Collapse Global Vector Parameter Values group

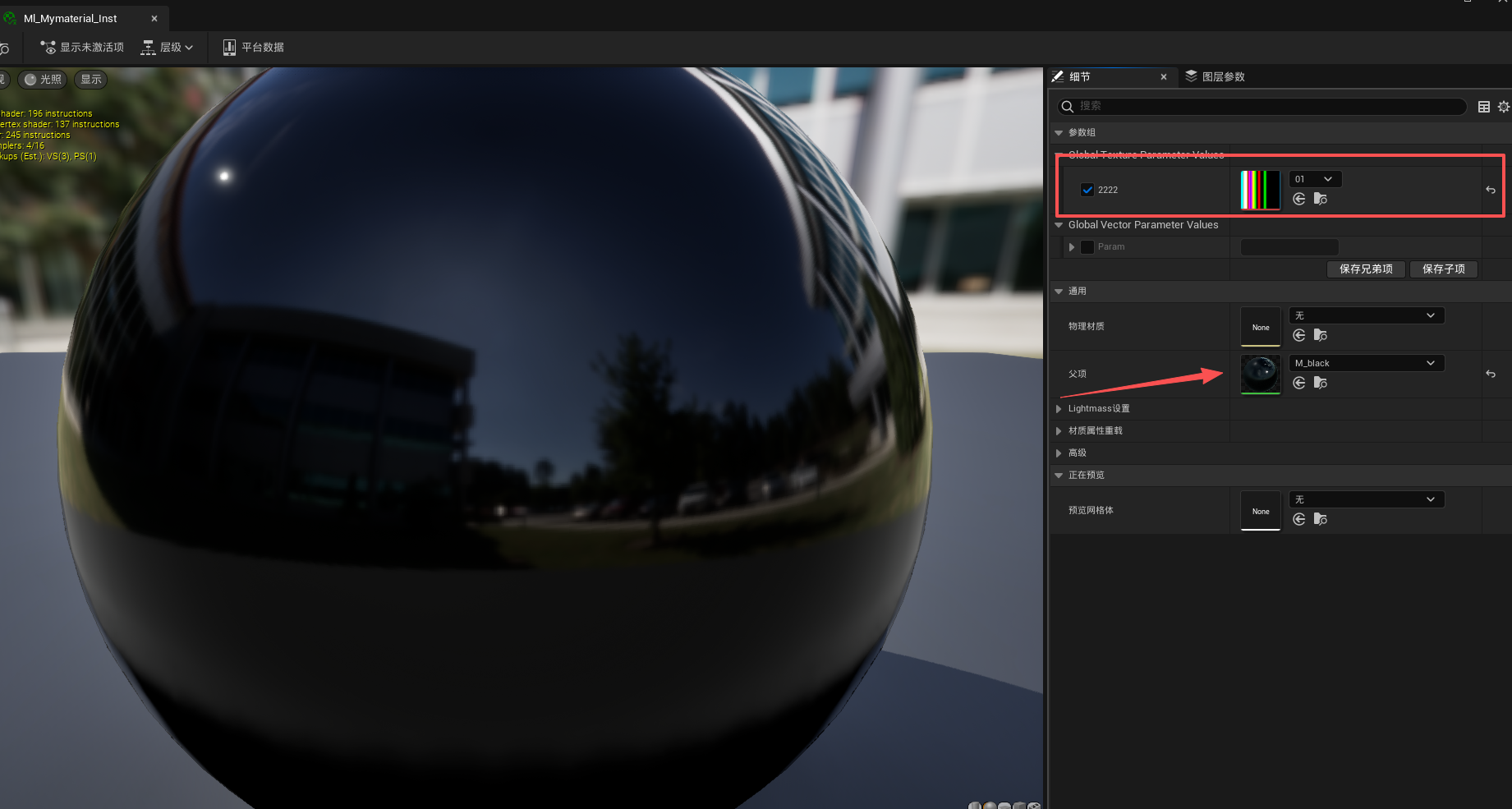tap(1059, 225)
